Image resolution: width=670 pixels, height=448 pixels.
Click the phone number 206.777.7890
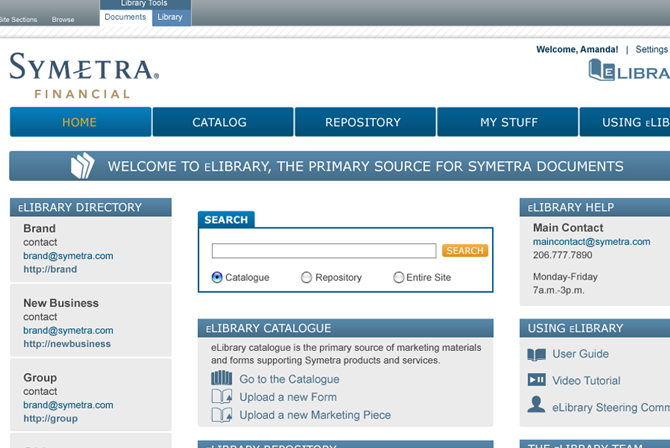tap(562, 255)
